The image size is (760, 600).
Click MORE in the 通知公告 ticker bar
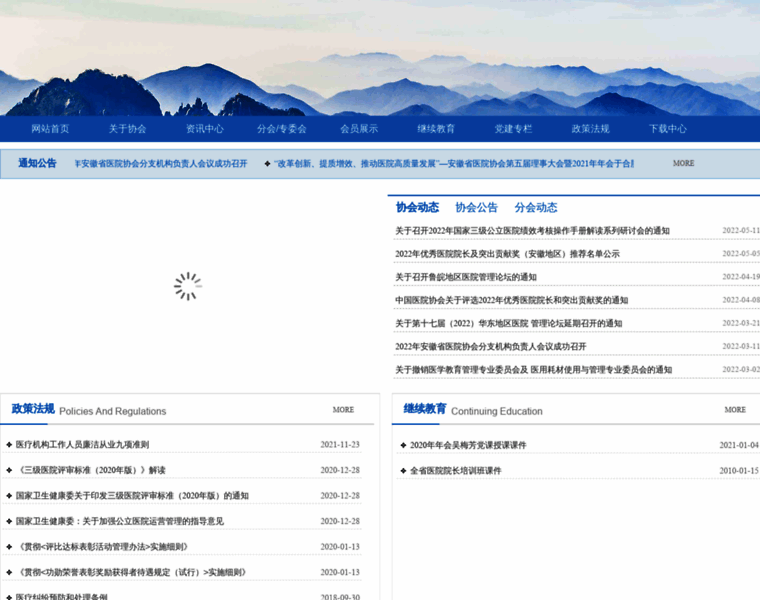tap(683, 163)
